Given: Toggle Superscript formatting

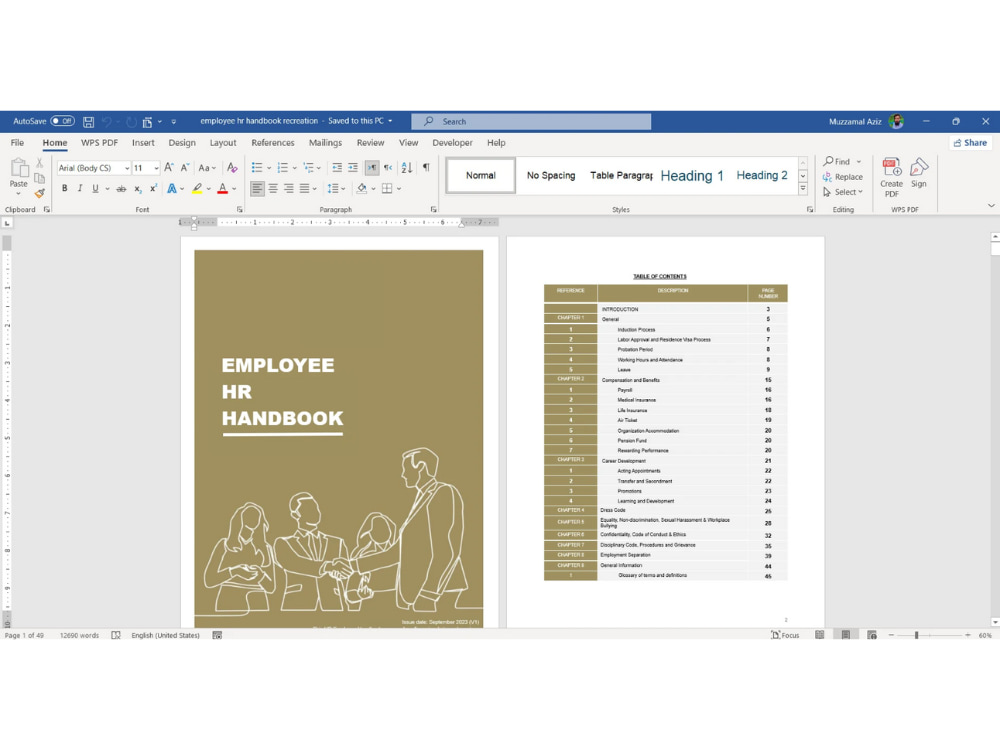Looking at the screenshot, I should point(154,188).
